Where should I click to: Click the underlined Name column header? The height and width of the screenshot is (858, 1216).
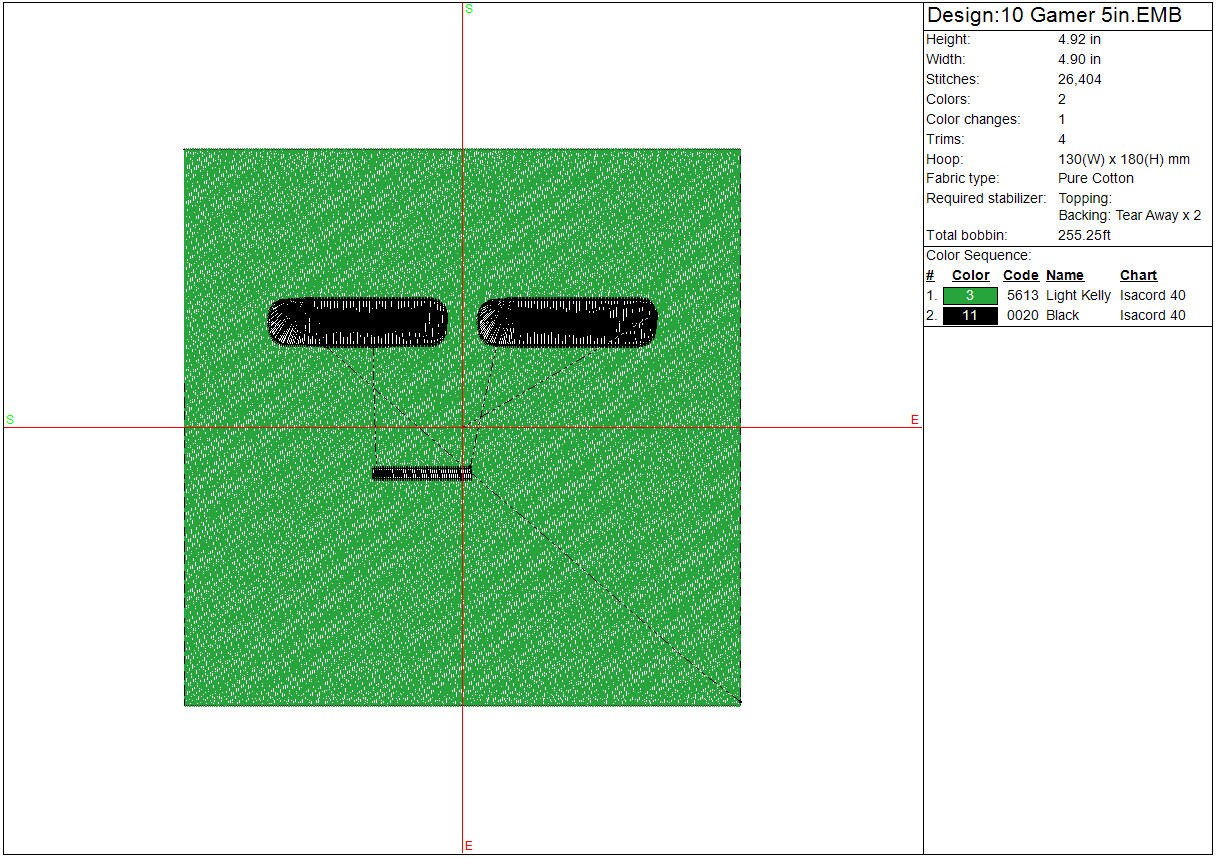(x=1064, y=276)
